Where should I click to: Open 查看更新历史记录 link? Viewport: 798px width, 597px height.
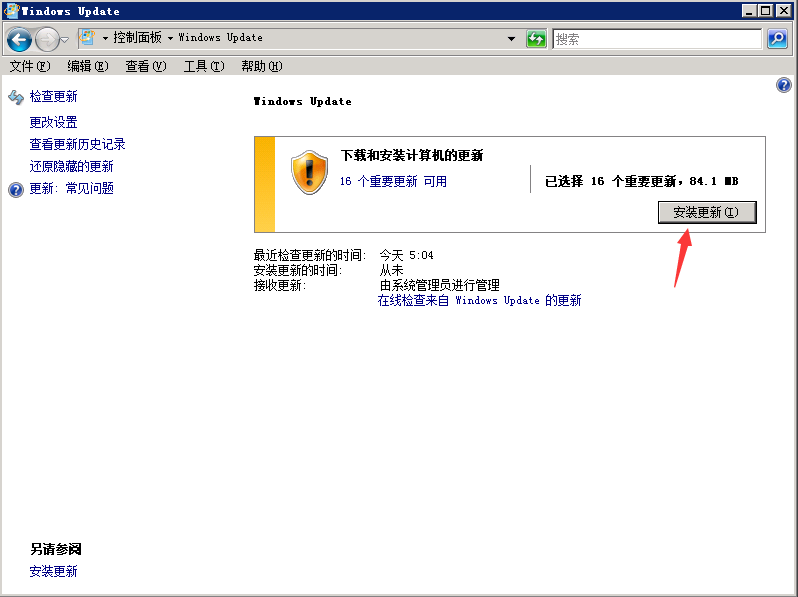pyautogui.click(x=77, y=144)
